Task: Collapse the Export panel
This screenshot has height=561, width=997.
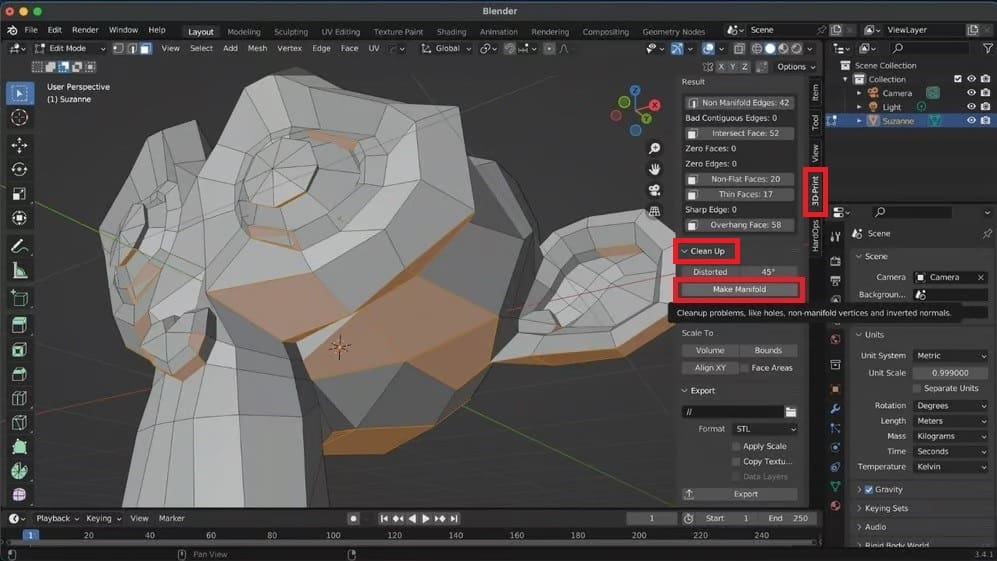Action: pos(698,391)
